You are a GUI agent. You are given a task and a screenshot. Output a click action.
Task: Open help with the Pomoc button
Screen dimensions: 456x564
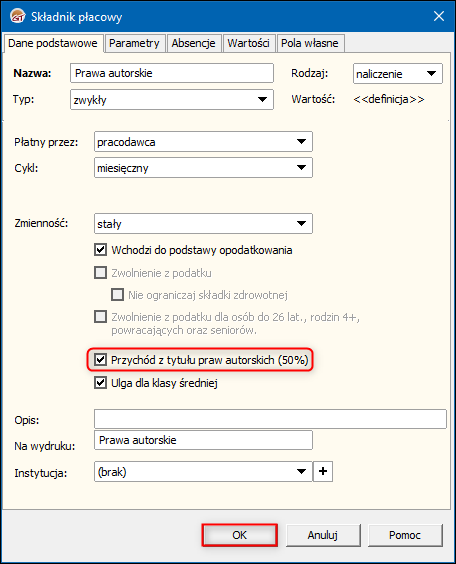click(405, 535)
